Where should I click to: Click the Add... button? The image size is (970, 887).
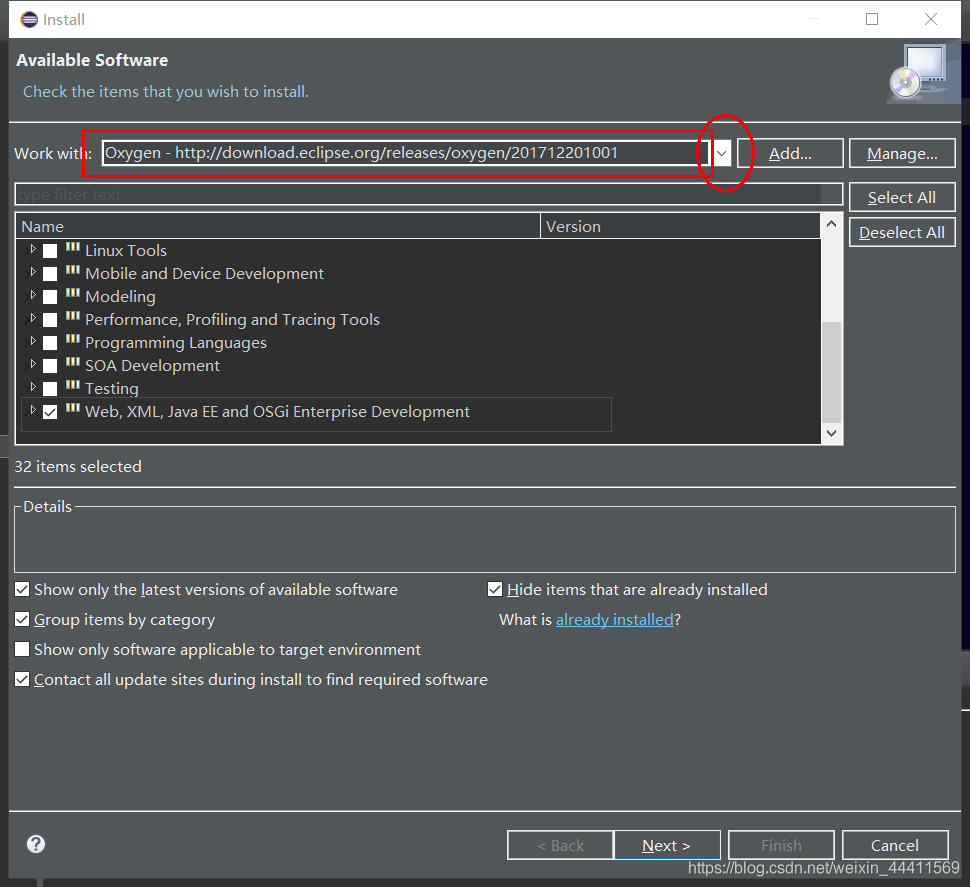(x=790, y=153)
